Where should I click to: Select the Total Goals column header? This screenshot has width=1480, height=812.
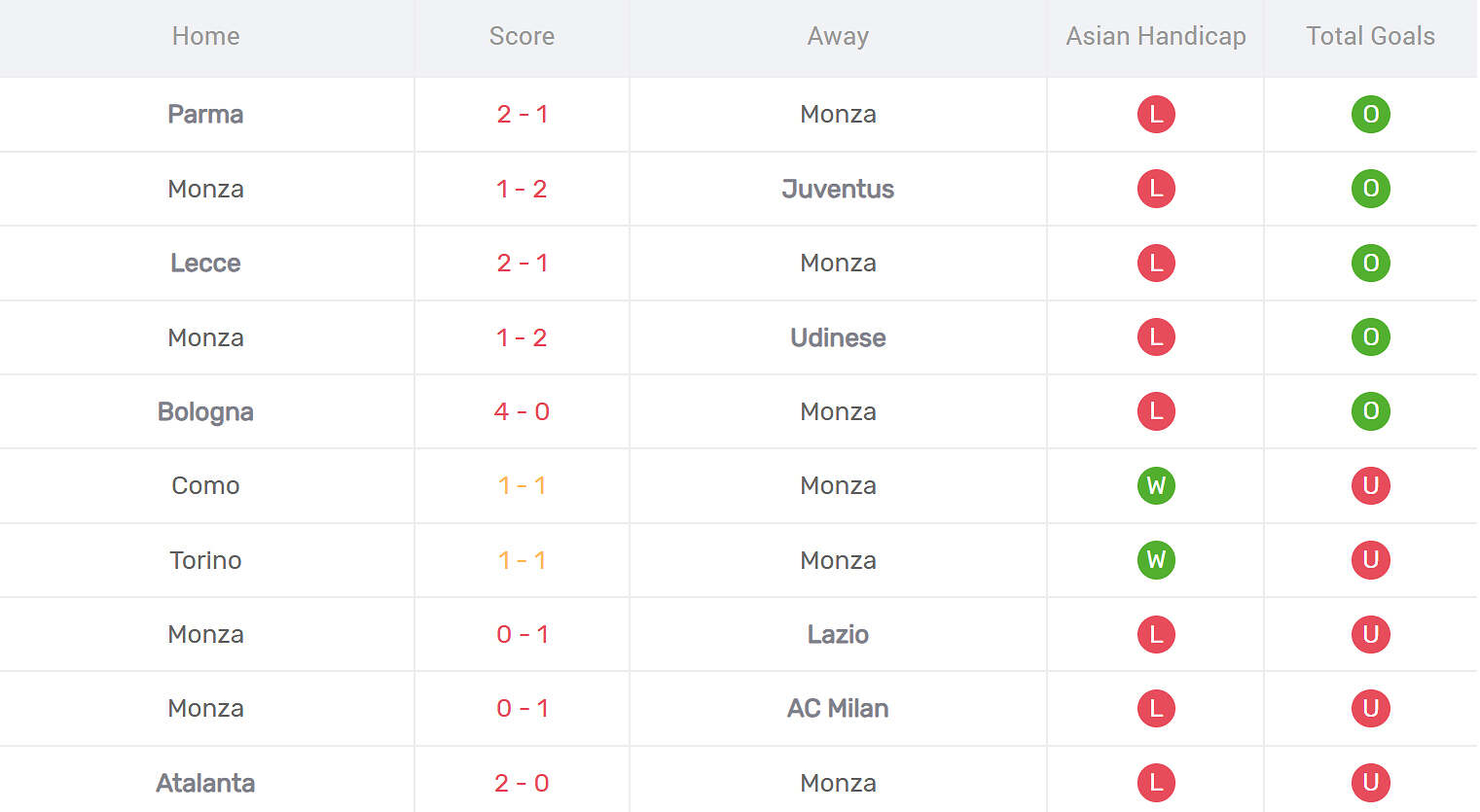coord(1370,36)
